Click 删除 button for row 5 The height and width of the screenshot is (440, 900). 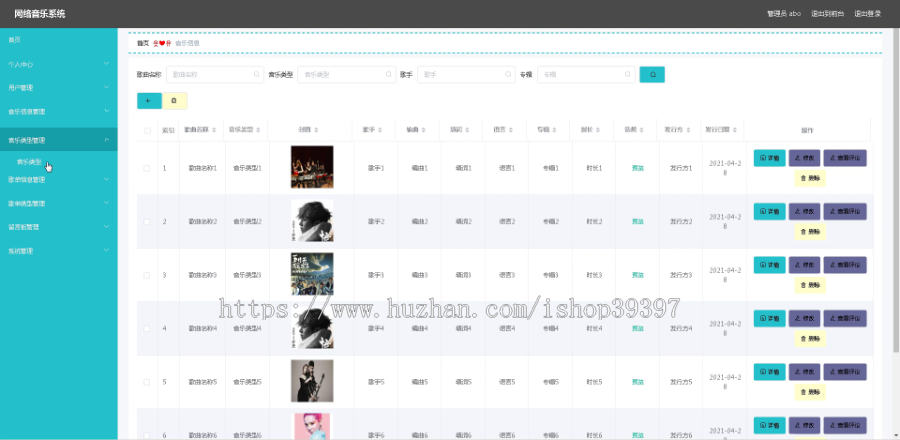(810, 392)
